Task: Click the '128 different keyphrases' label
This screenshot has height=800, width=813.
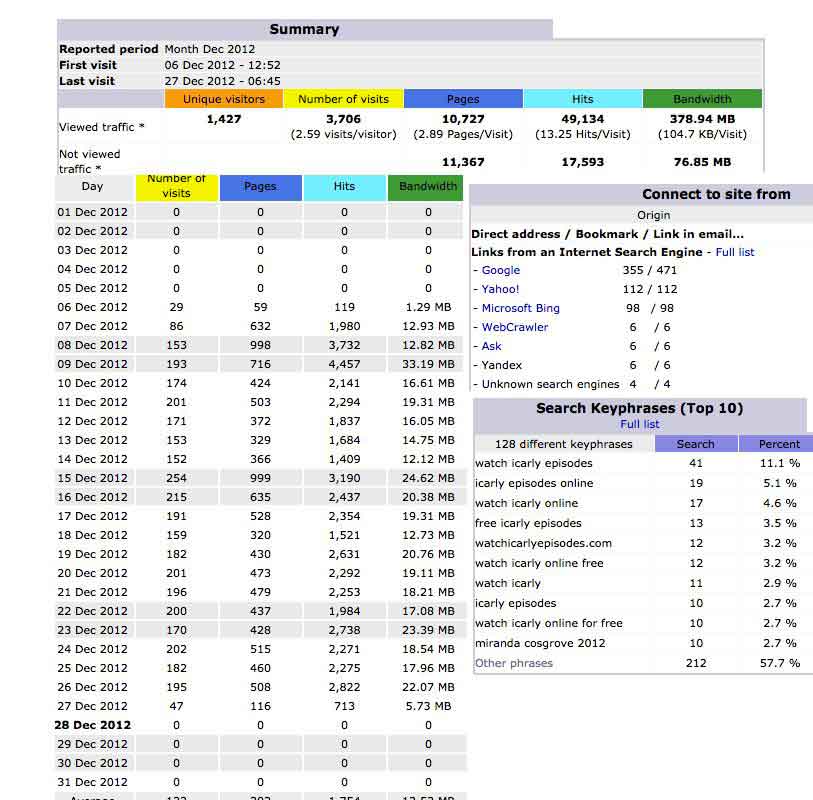Action: [x=564, y=444]
